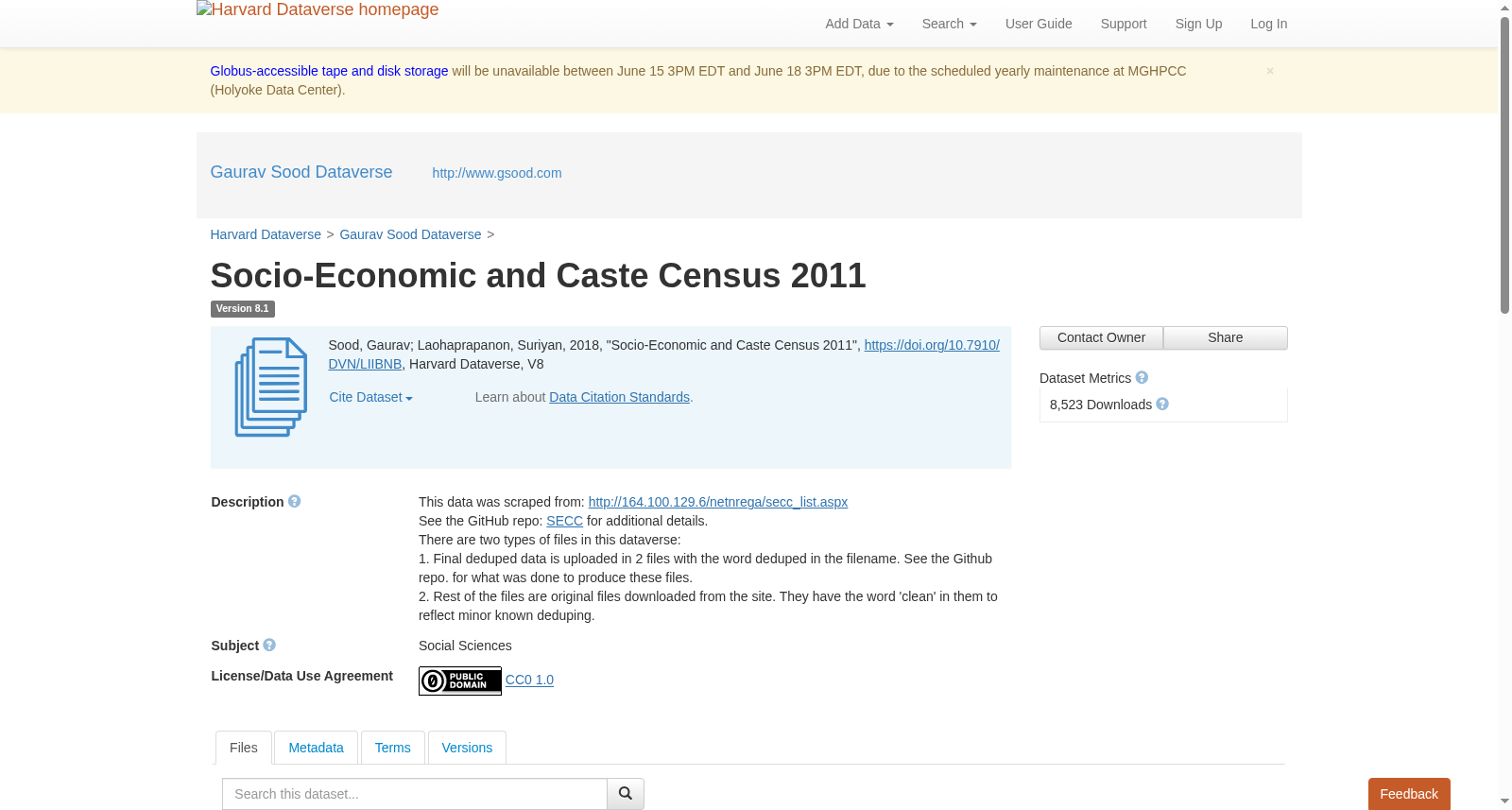Visit the http://www.gsood.com link
Image resolution: width=1512 pixels, height=810 pixels.
pyautogui.click(x=497, y=173)
